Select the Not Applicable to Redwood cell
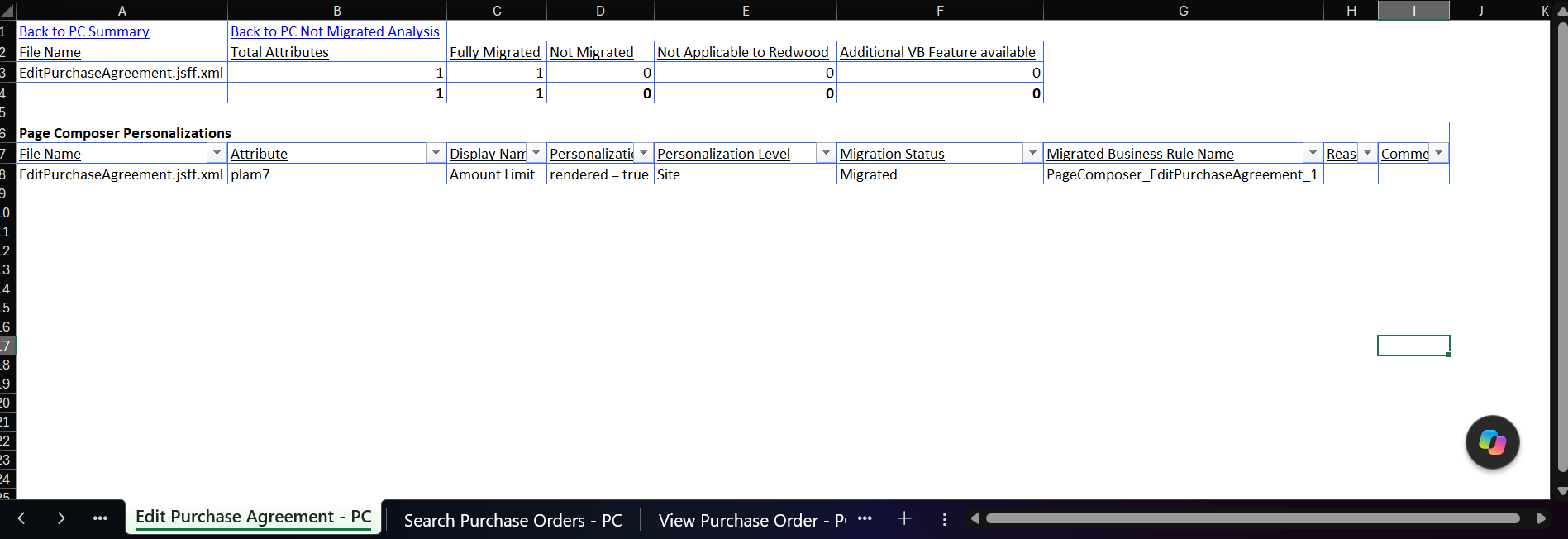Viewport: 1568px width, 539px height. point(746,52)
